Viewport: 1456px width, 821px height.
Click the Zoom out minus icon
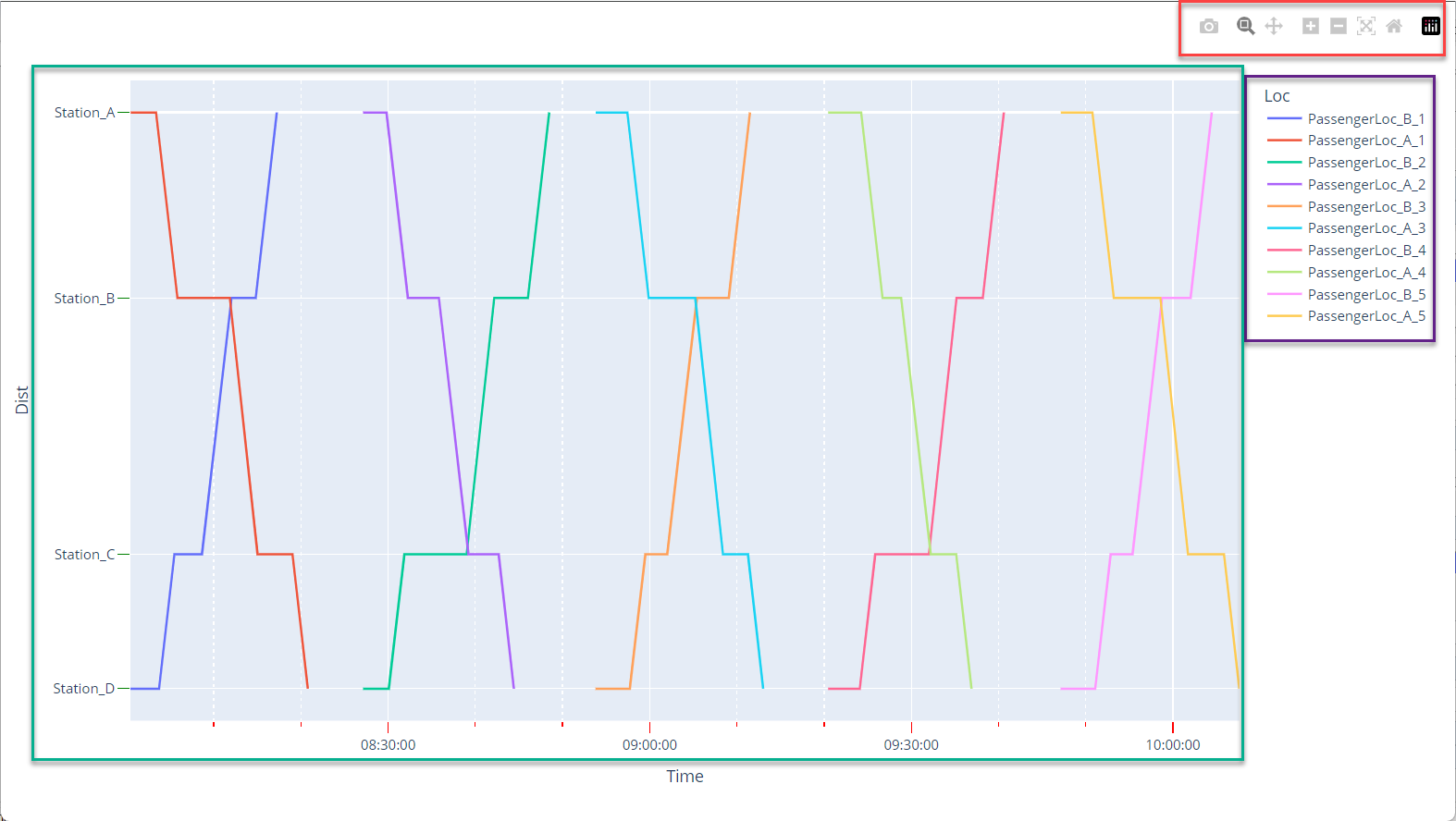(1338, 27)
